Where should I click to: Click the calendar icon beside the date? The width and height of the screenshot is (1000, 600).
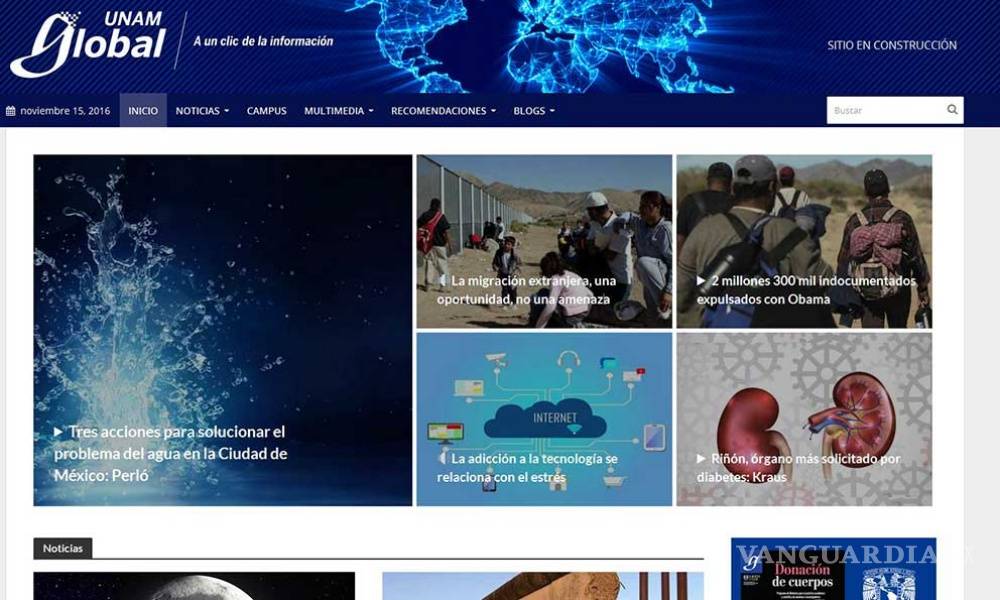point(11,111)
